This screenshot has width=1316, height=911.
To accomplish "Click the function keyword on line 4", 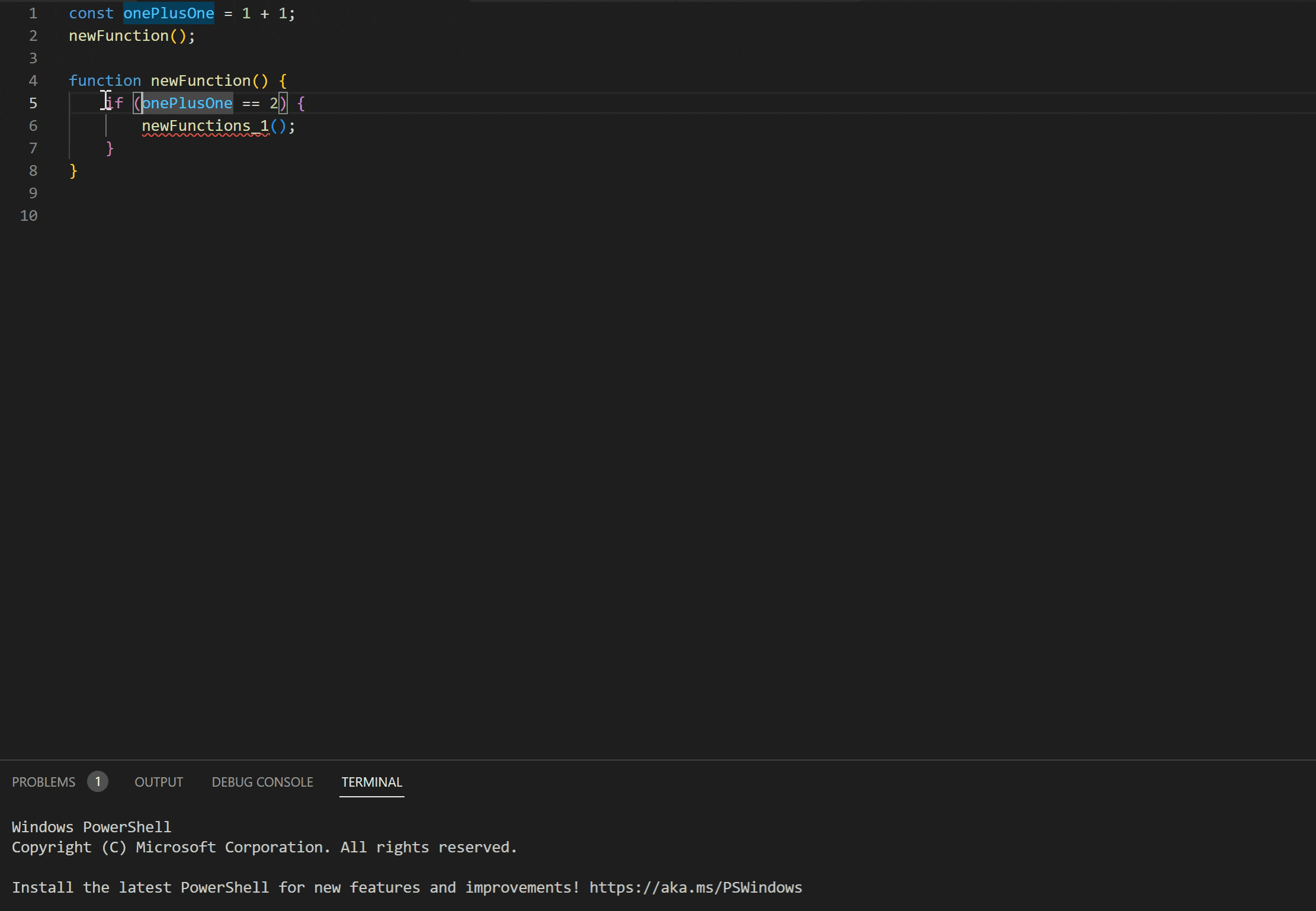I will (x=105, y=81).
